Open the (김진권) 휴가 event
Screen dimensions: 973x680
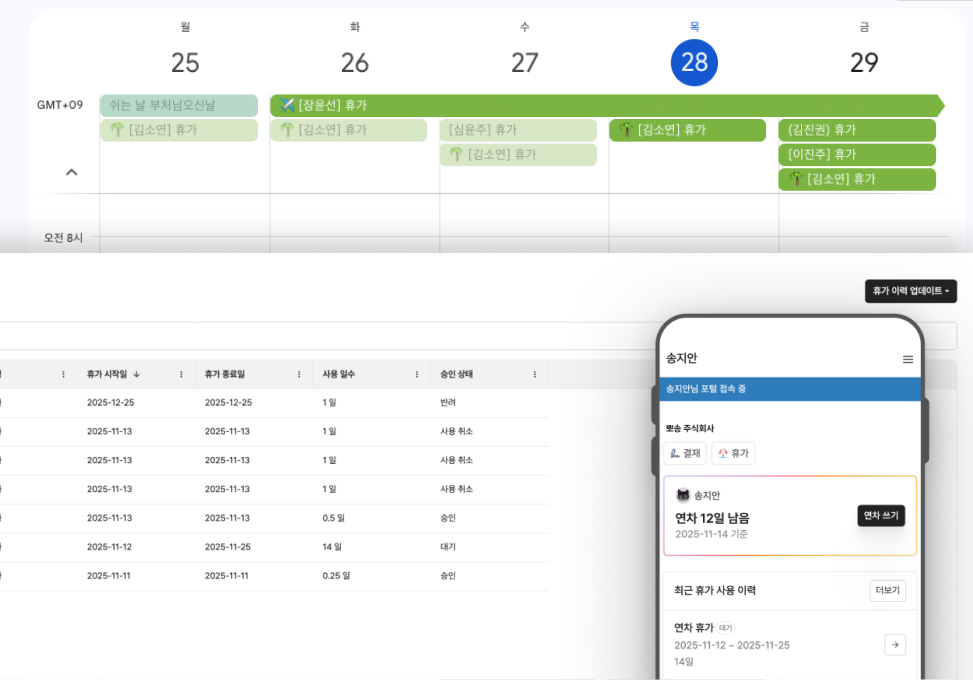tap(857, 130)
